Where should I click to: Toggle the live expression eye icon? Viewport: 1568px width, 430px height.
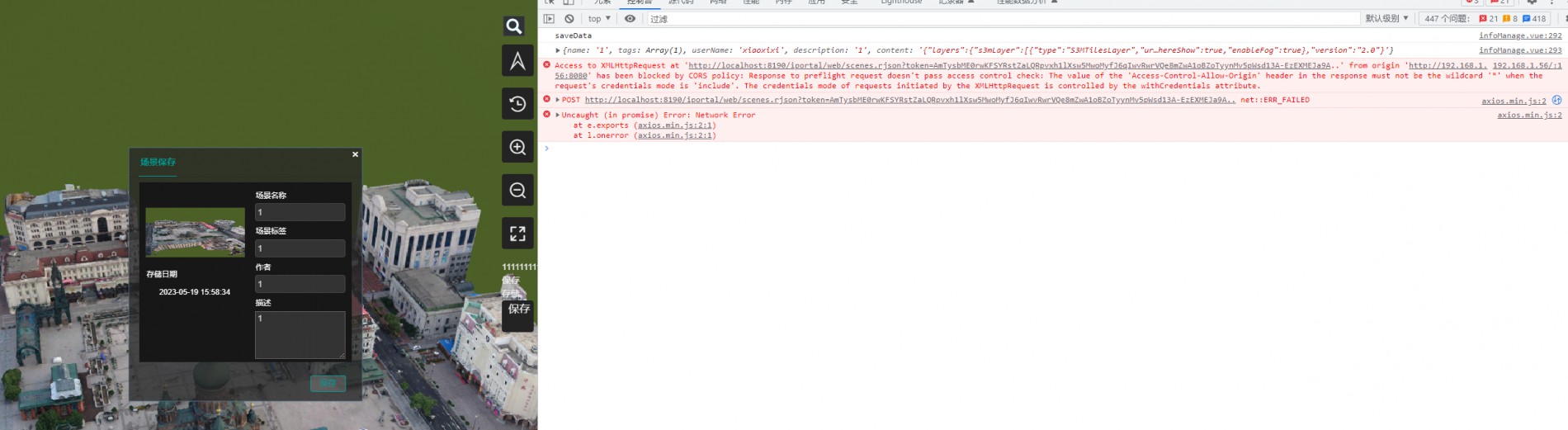point(631,18)
